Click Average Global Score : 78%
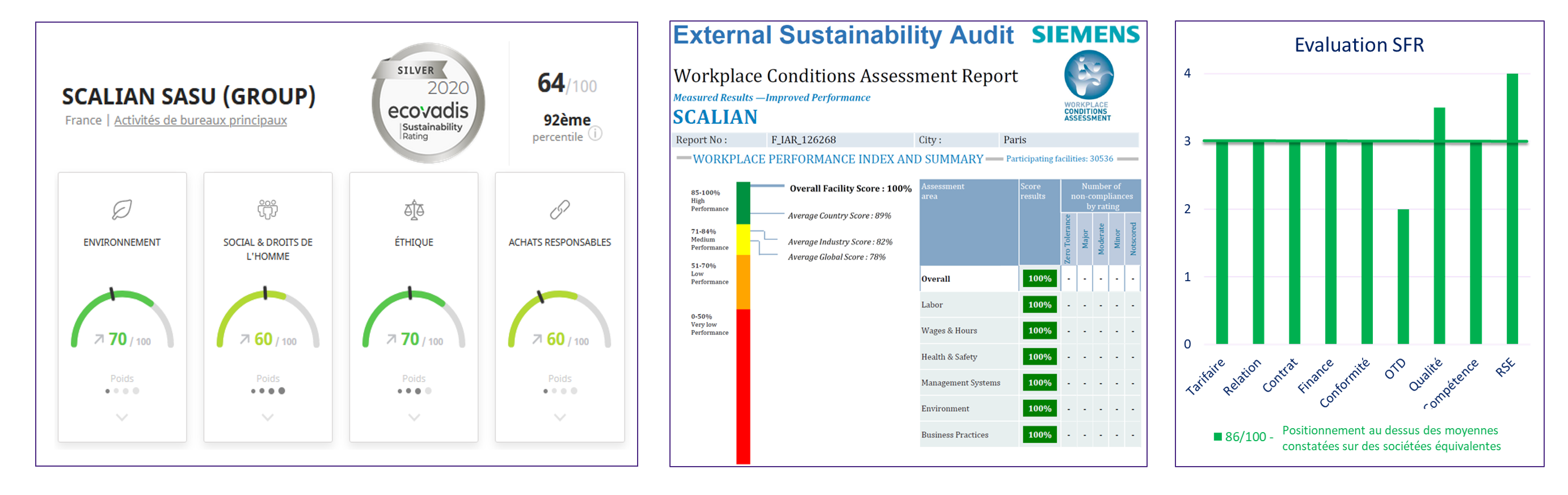Viewport: 1568px width, 495px height. 836,257
